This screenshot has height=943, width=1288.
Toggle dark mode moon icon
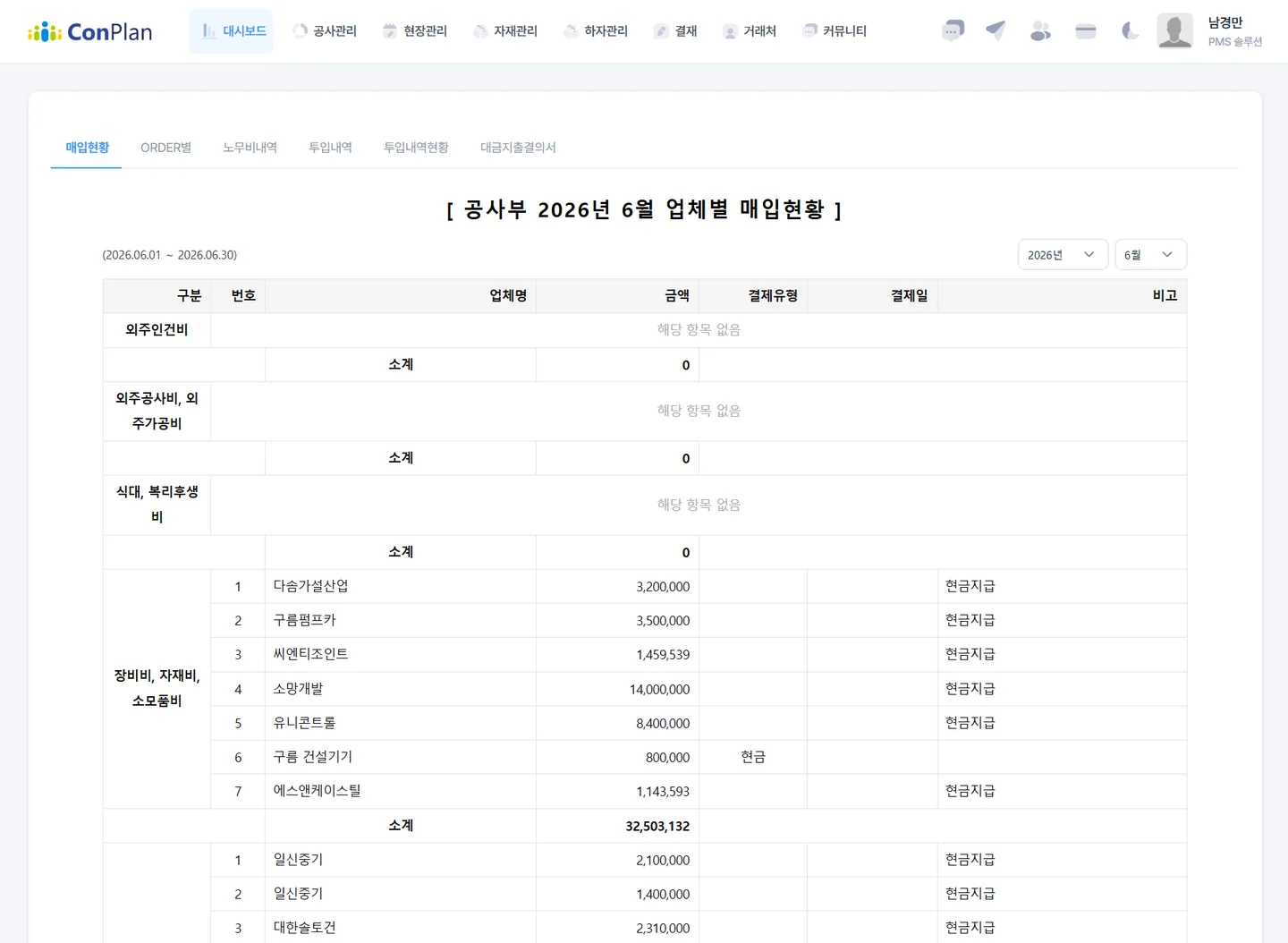pyautogui.click(x=1130, y=31)
